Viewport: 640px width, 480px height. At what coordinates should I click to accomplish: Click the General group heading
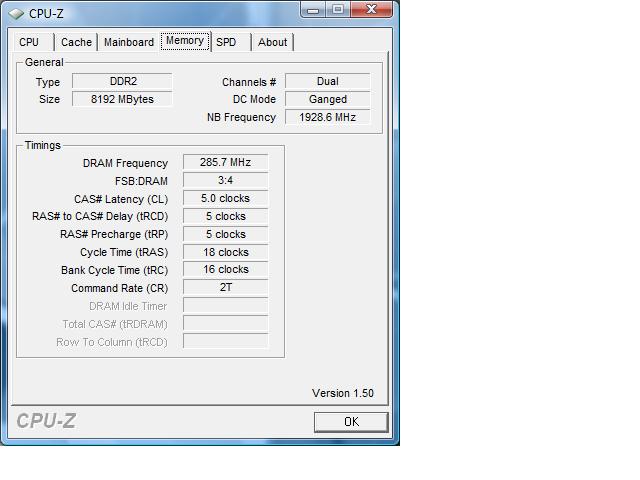[44, 62]
